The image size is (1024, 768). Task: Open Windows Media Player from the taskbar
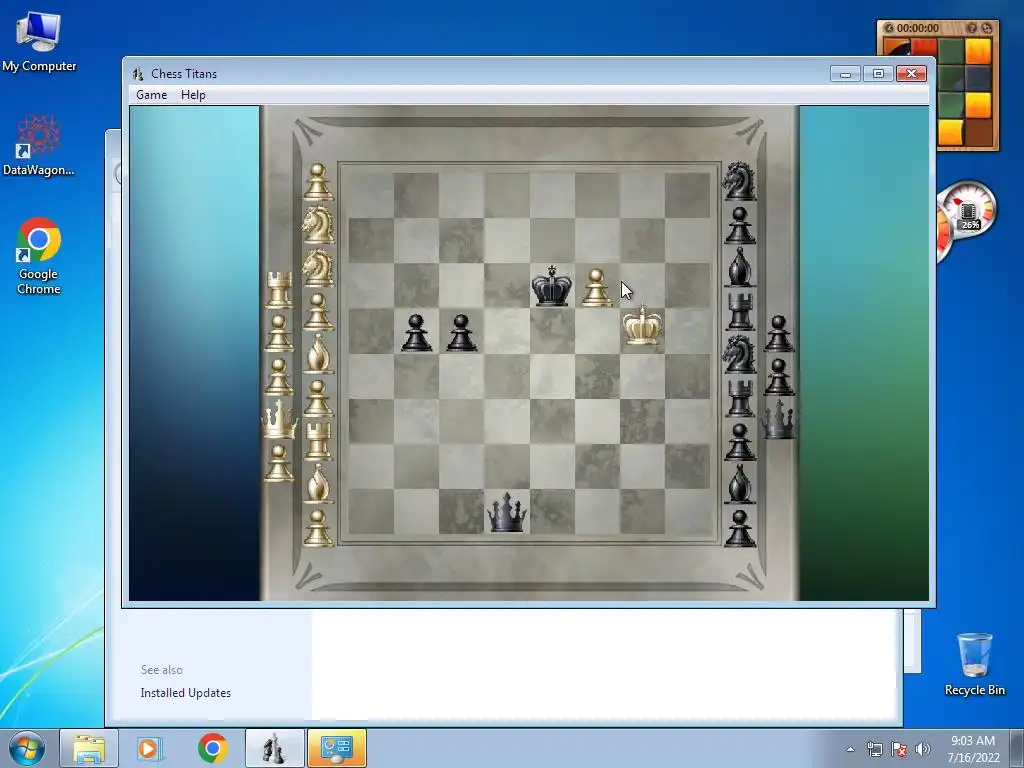tap(149, 748)
